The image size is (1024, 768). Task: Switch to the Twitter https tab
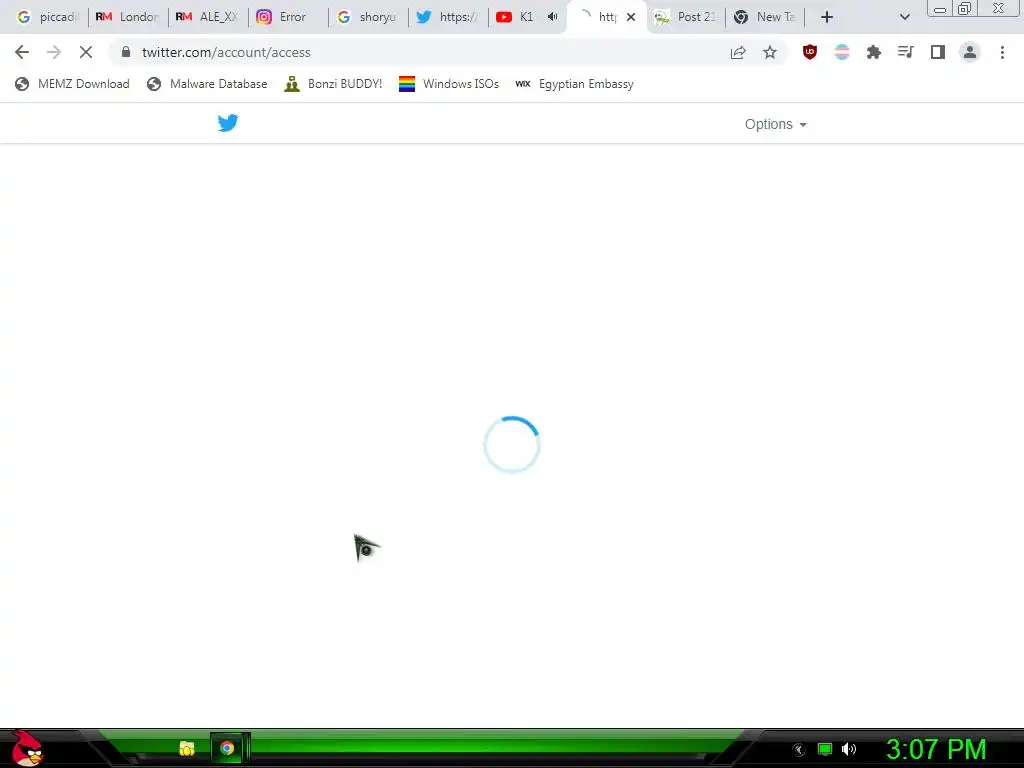click(x=448, y=17)
